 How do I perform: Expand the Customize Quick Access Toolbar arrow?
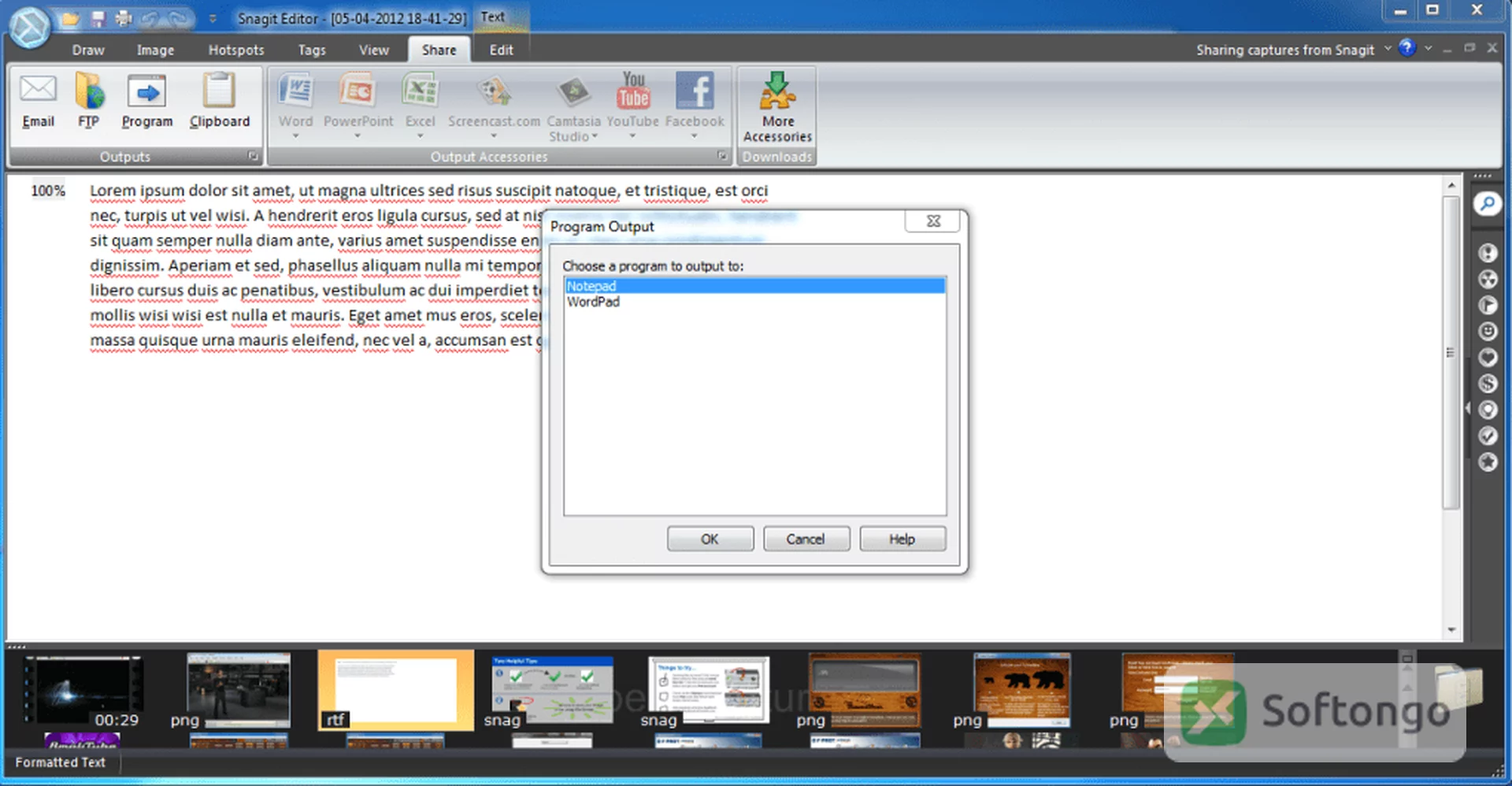tap(213, 19)
